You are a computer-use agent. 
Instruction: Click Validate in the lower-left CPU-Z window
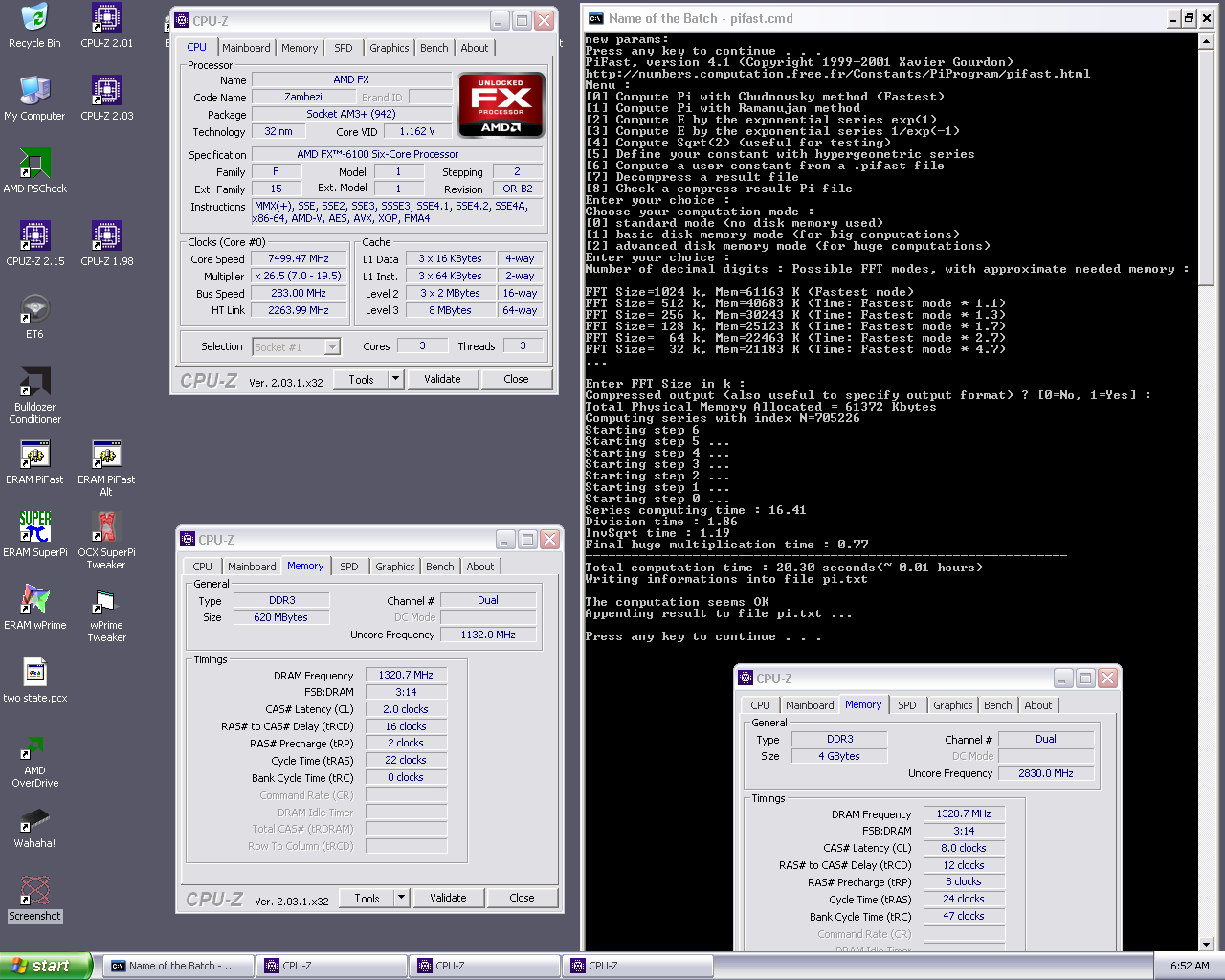click(x=448, y=898)
